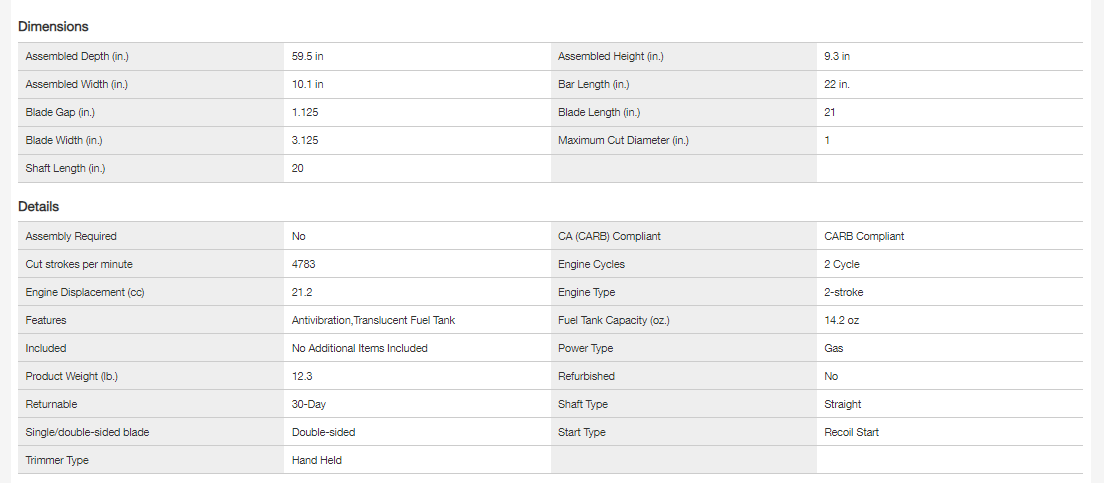Select the CARB Compliant value cell
The image size is (1104, 483).
864,236
